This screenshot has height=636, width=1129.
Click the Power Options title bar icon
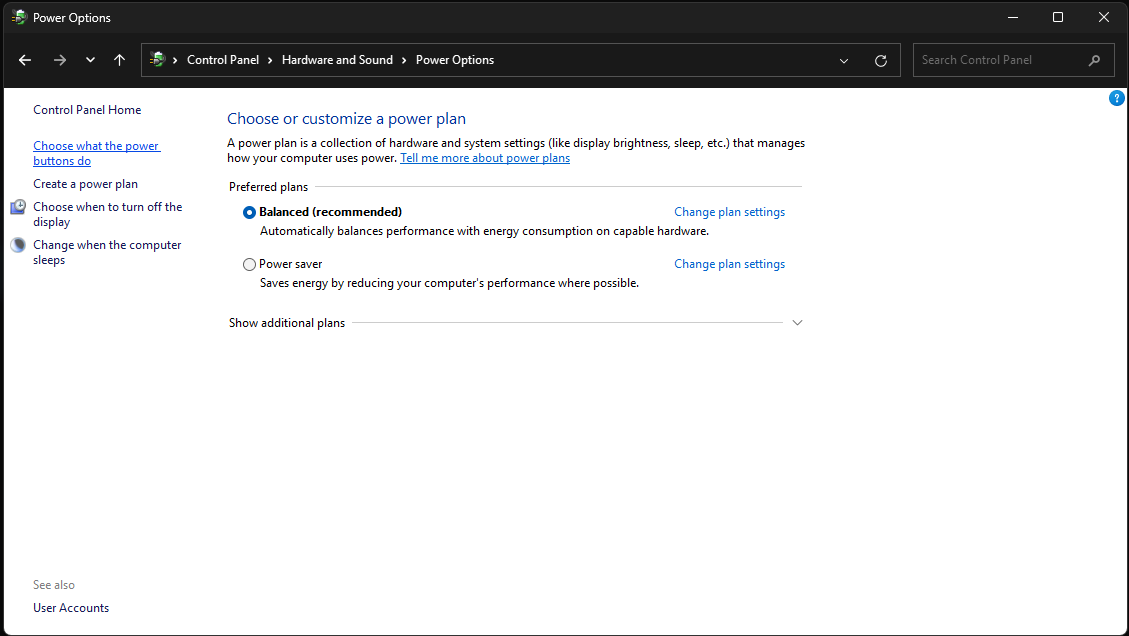coord(19,17)
